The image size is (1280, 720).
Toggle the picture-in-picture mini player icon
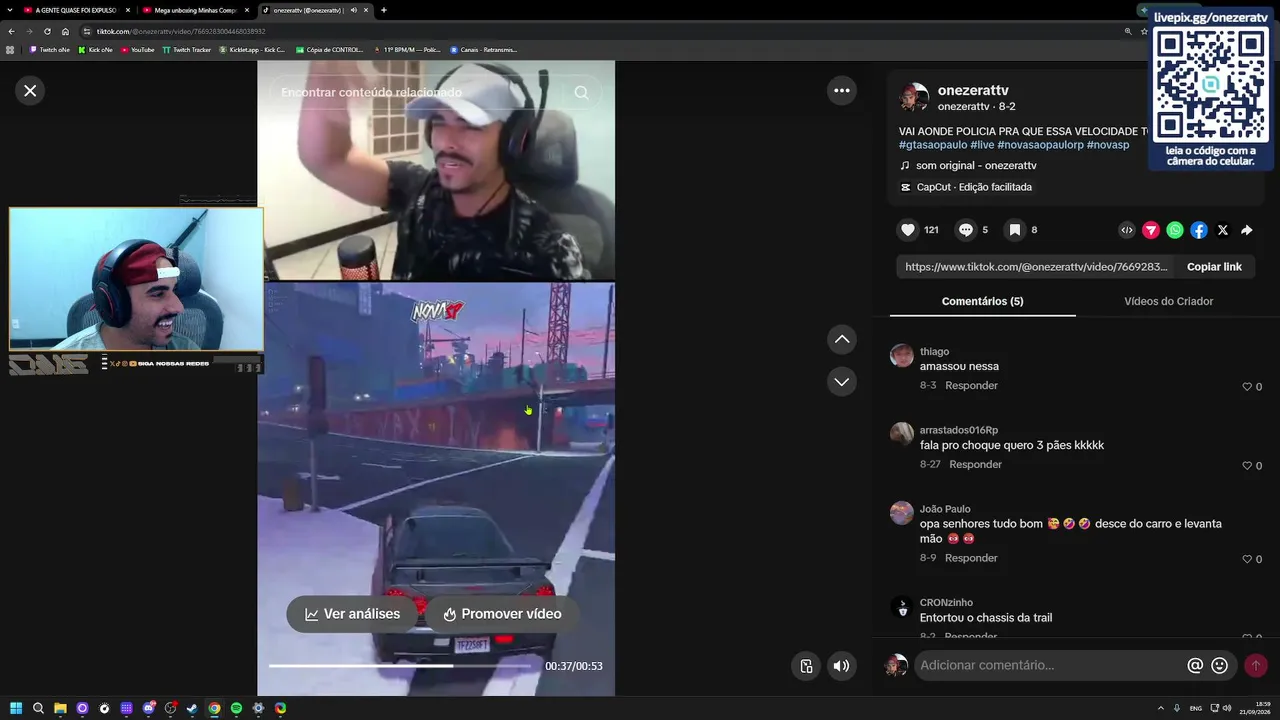[806, 666]
